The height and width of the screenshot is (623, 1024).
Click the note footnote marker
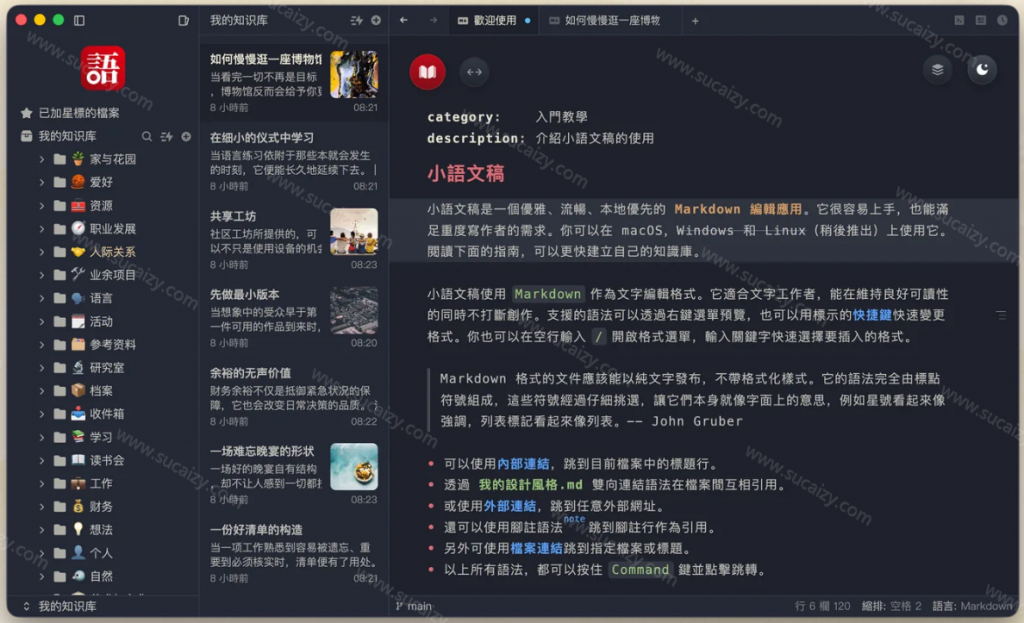pyautogui.click(x=575, y=519)
